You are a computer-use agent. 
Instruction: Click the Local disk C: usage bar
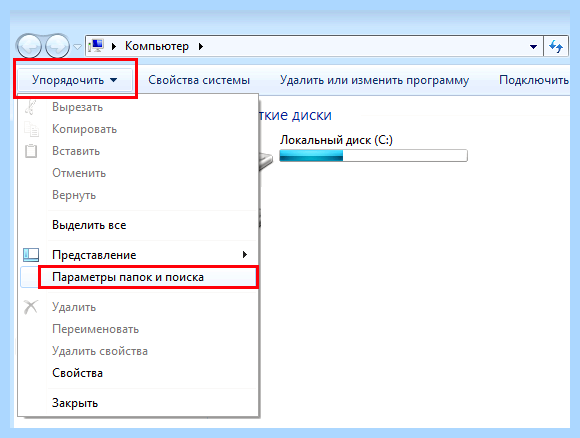pos(373,155)
